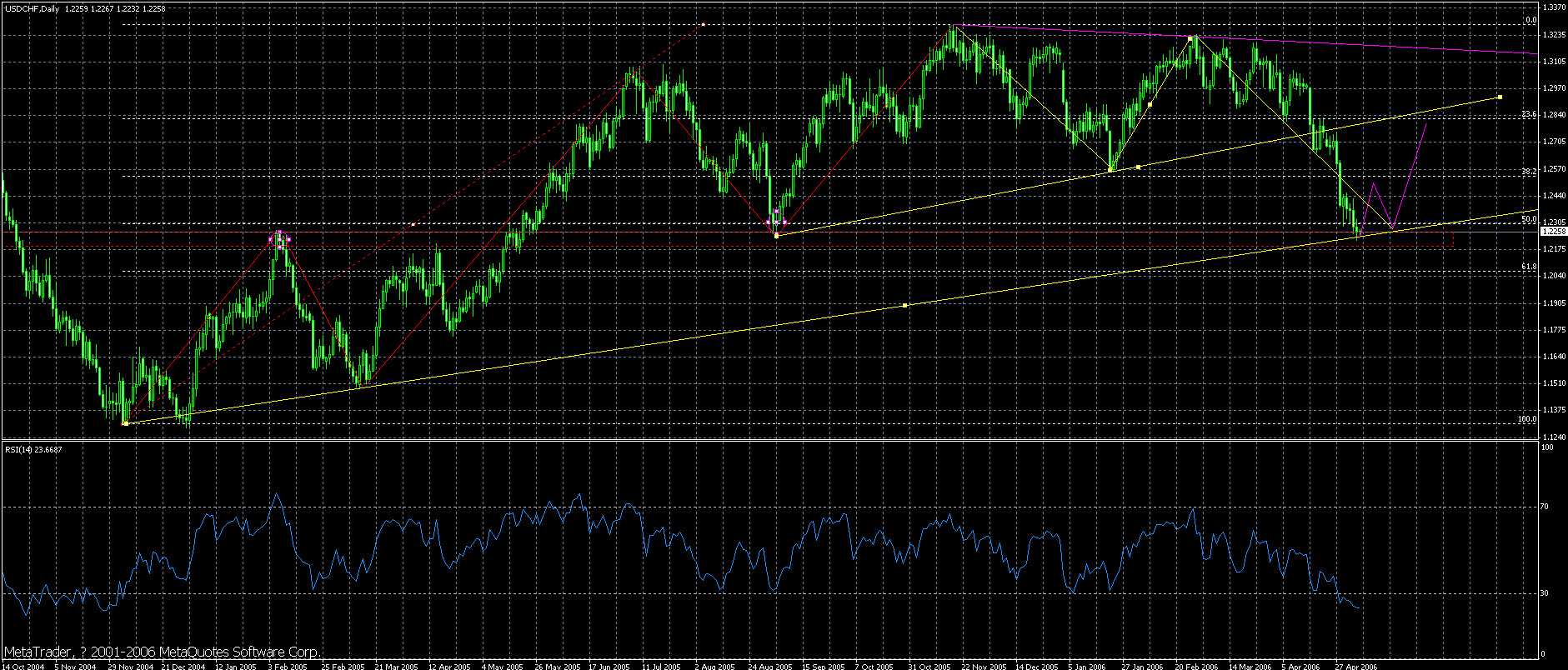Click the 5 Apr 2006 date label

click(1302, 666)
